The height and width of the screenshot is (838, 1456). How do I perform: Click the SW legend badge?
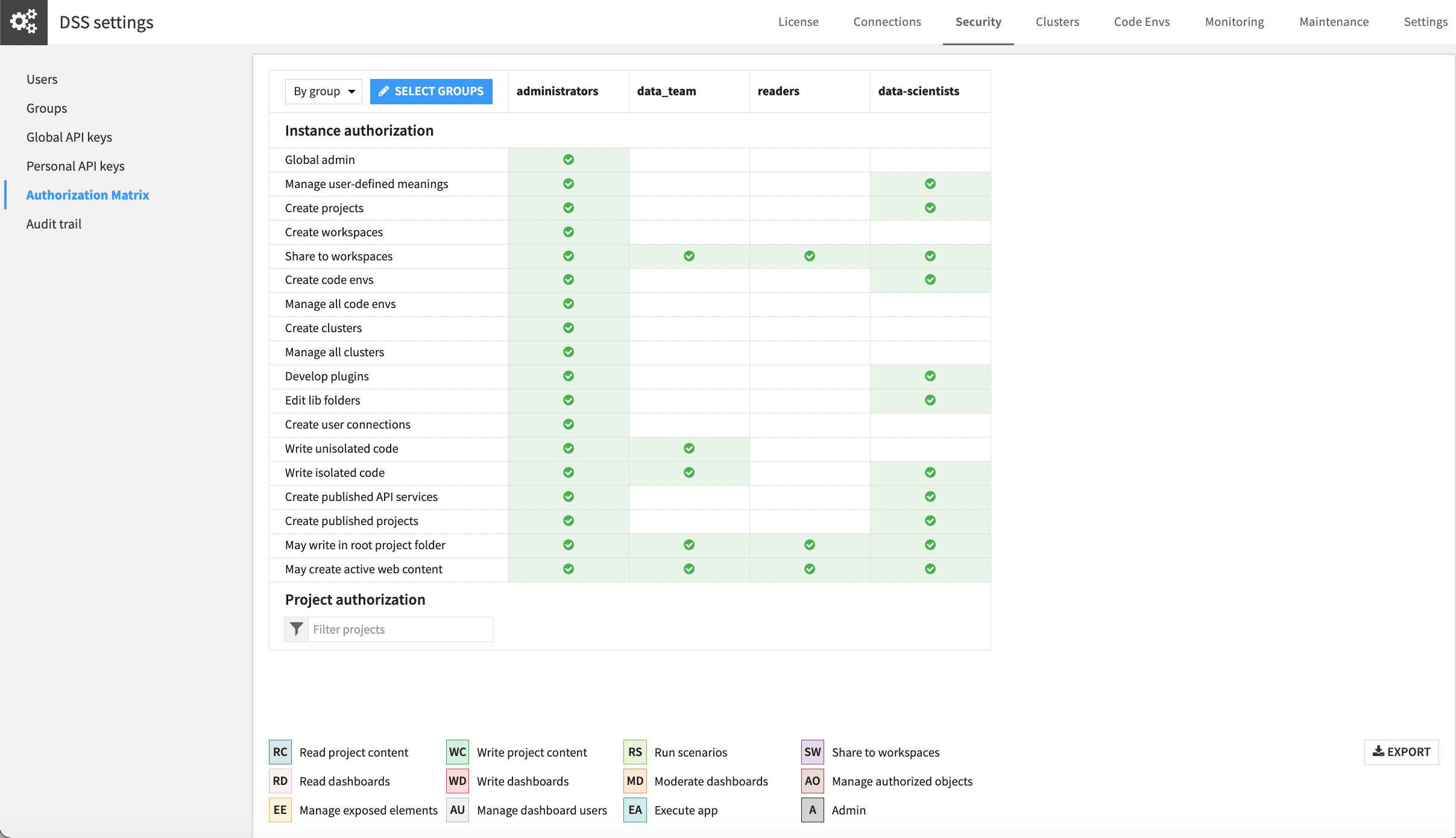tap(813, 752)
